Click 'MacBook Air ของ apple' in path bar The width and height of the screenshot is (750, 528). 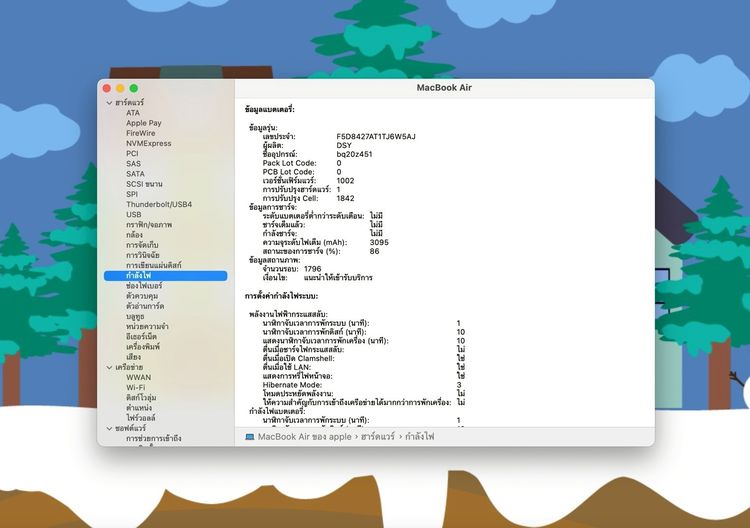point(304,436)
